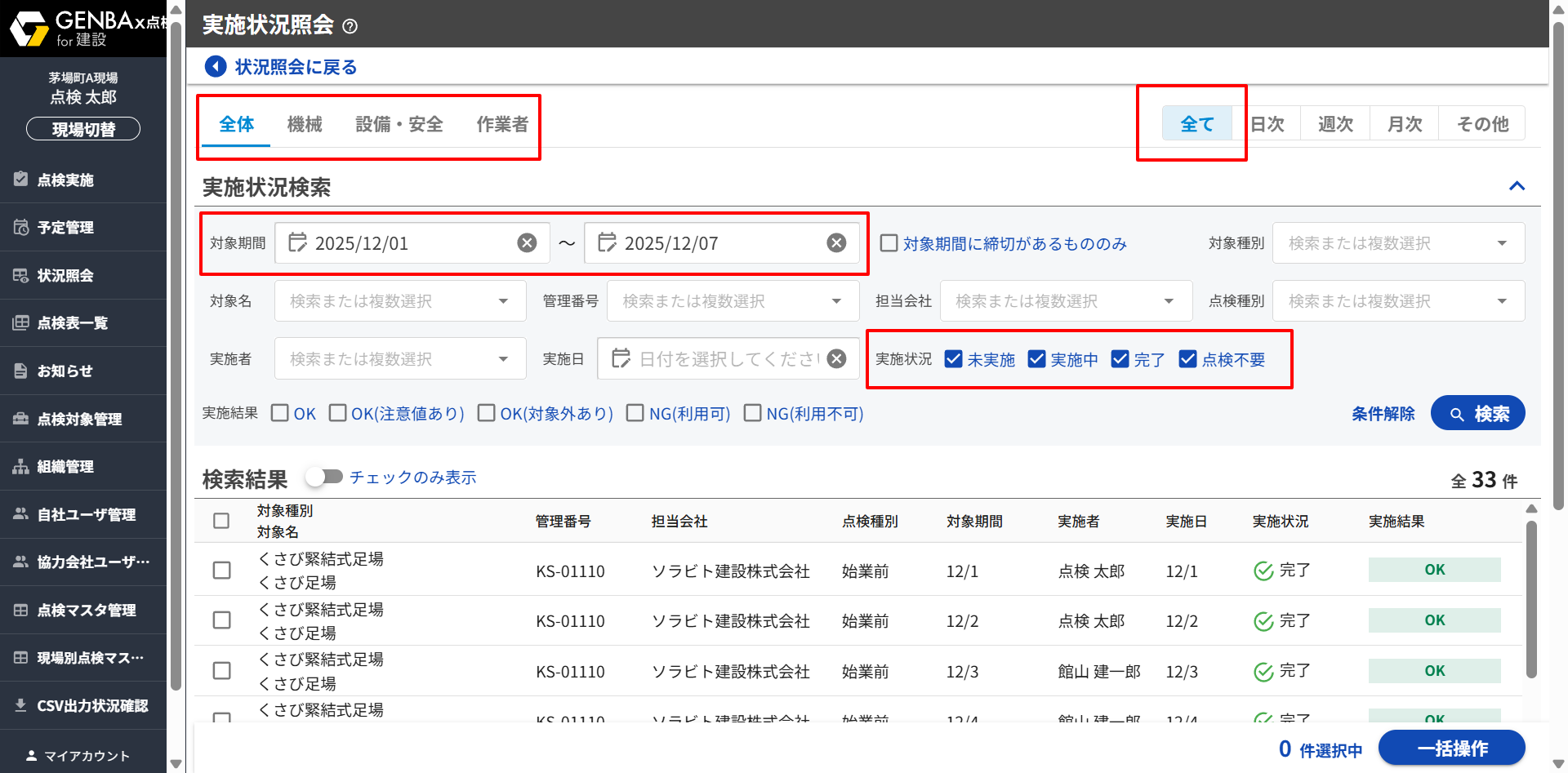The height and width of the screenshot is (773, 1568).
Task: Open the 対象種別 dropdown
Action: tap(1398, 243)
